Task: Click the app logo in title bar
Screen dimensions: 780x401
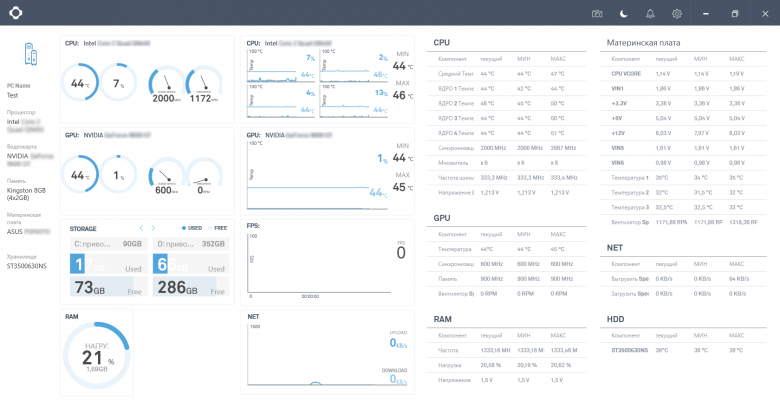Action: 15,13
